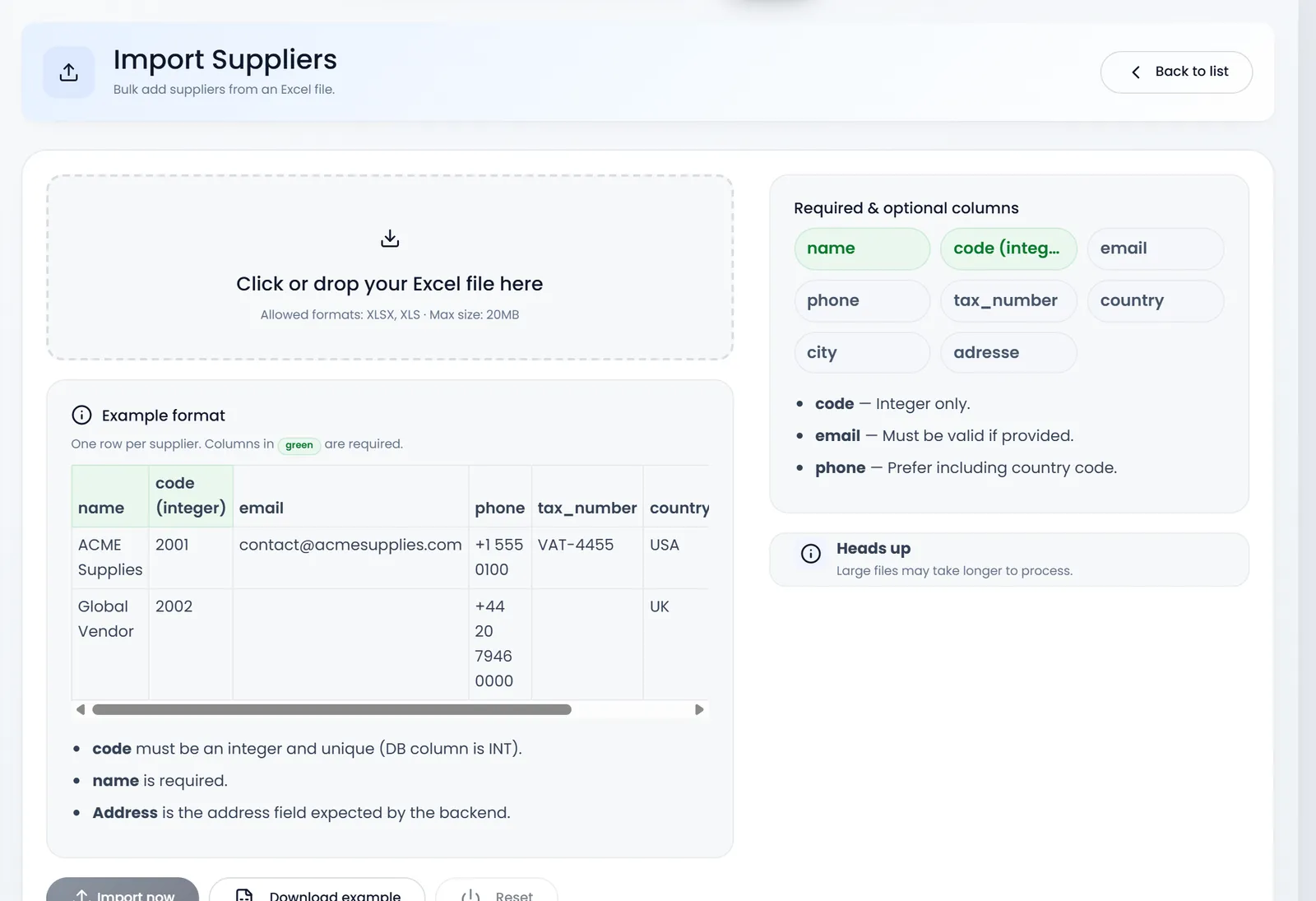
Task: Select the tax_number column chip
Action: point(1008,300)
